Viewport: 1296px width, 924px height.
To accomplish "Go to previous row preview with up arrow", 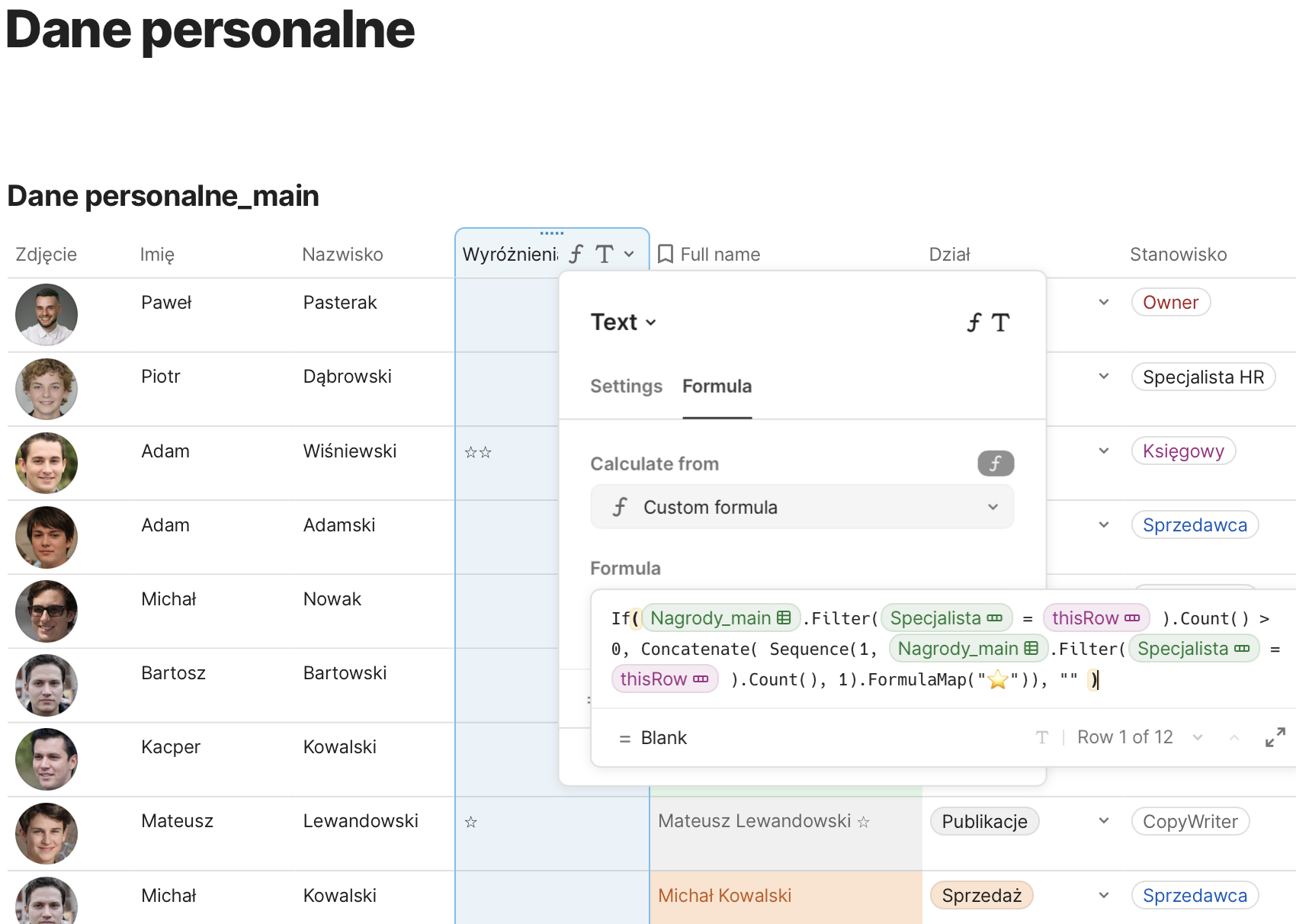I will coord(1233,737).
